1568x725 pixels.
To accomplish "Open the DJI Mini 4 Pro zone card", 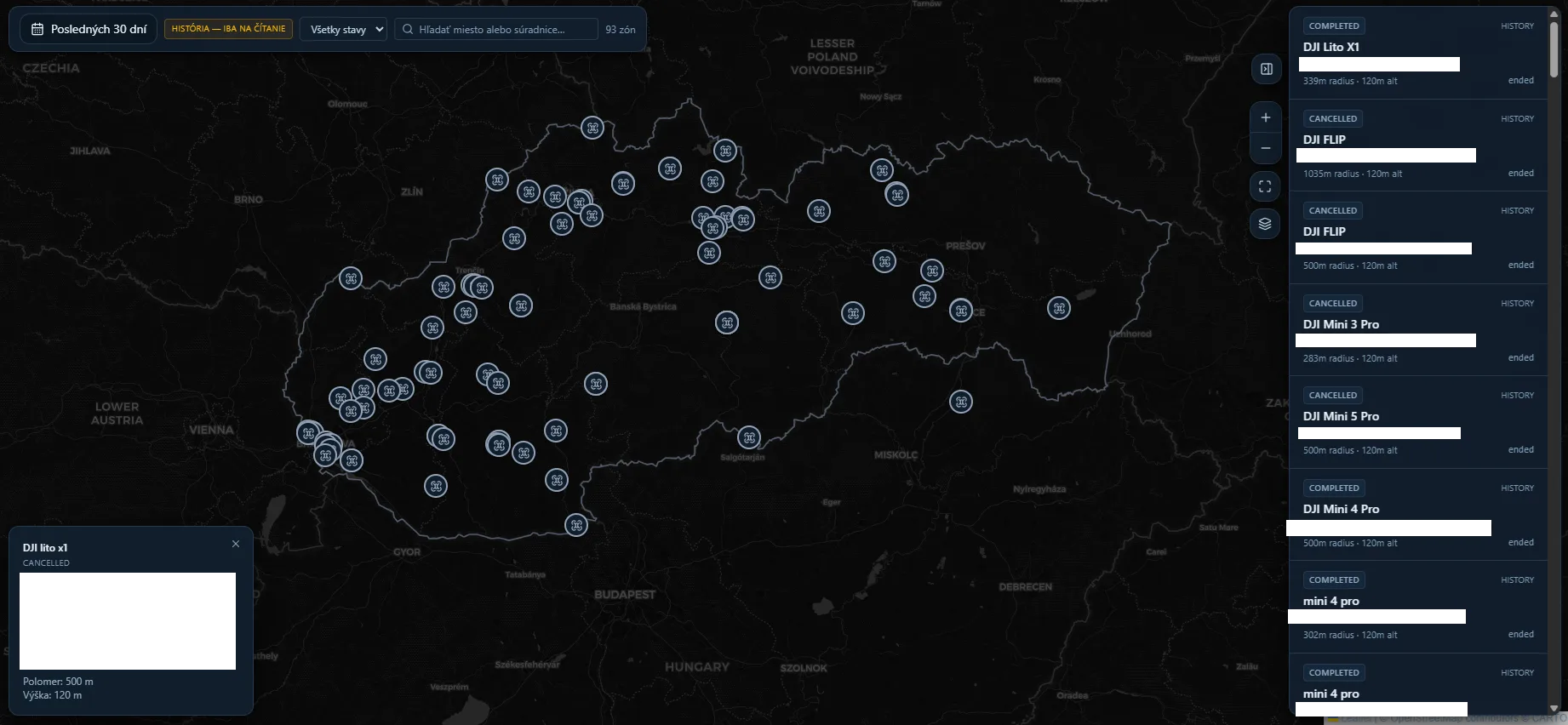I will [x=1418, y=515].
